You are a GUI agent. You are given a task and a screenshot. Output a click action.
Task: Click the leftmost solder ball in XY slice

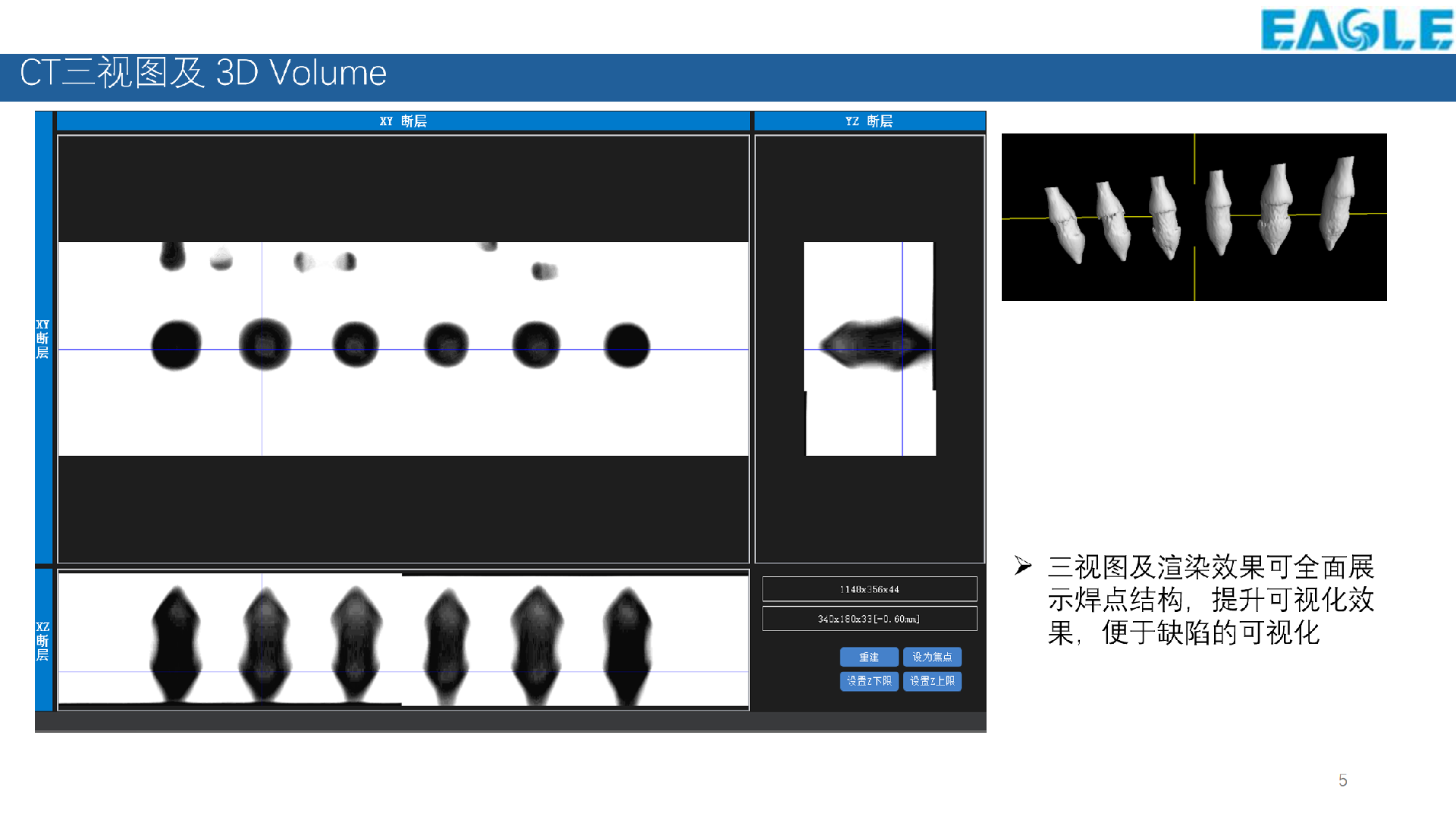pos(176,345)
